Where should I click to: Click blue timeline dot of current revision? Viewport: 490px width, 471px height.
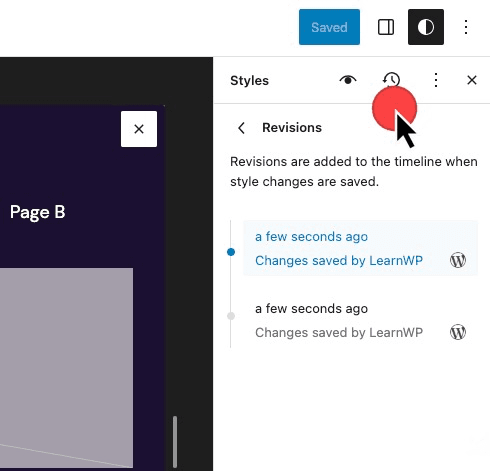click(231, 252)
